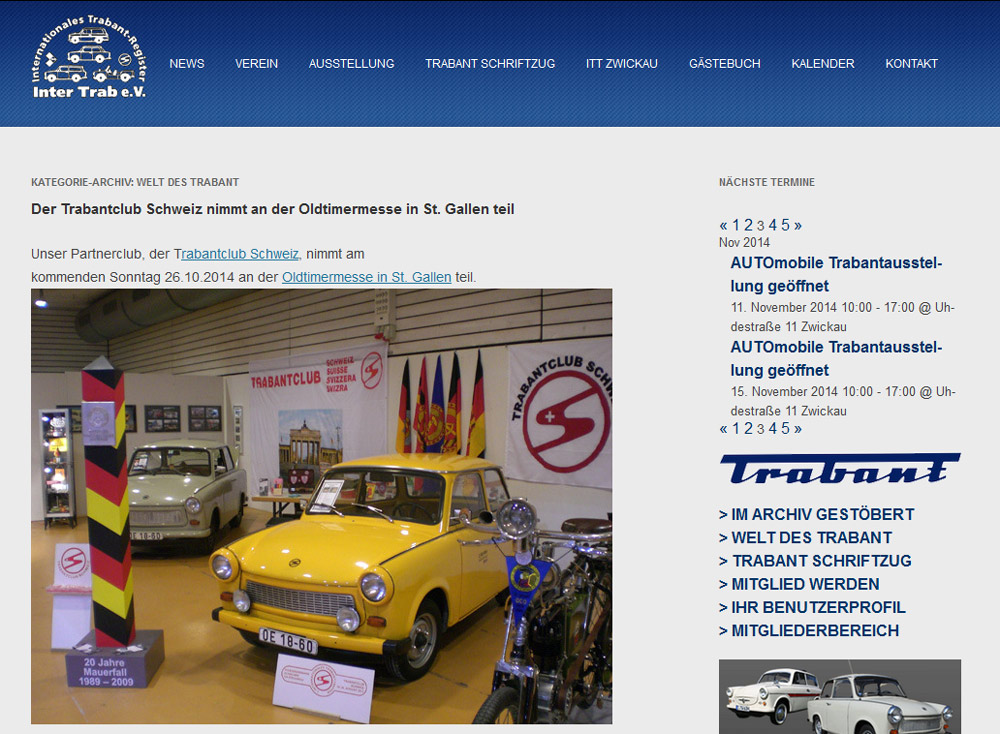Click the '15. November 2014 10:00 - 17:00' date text
The image size is (1000, 734).
(x=823, y=392)
